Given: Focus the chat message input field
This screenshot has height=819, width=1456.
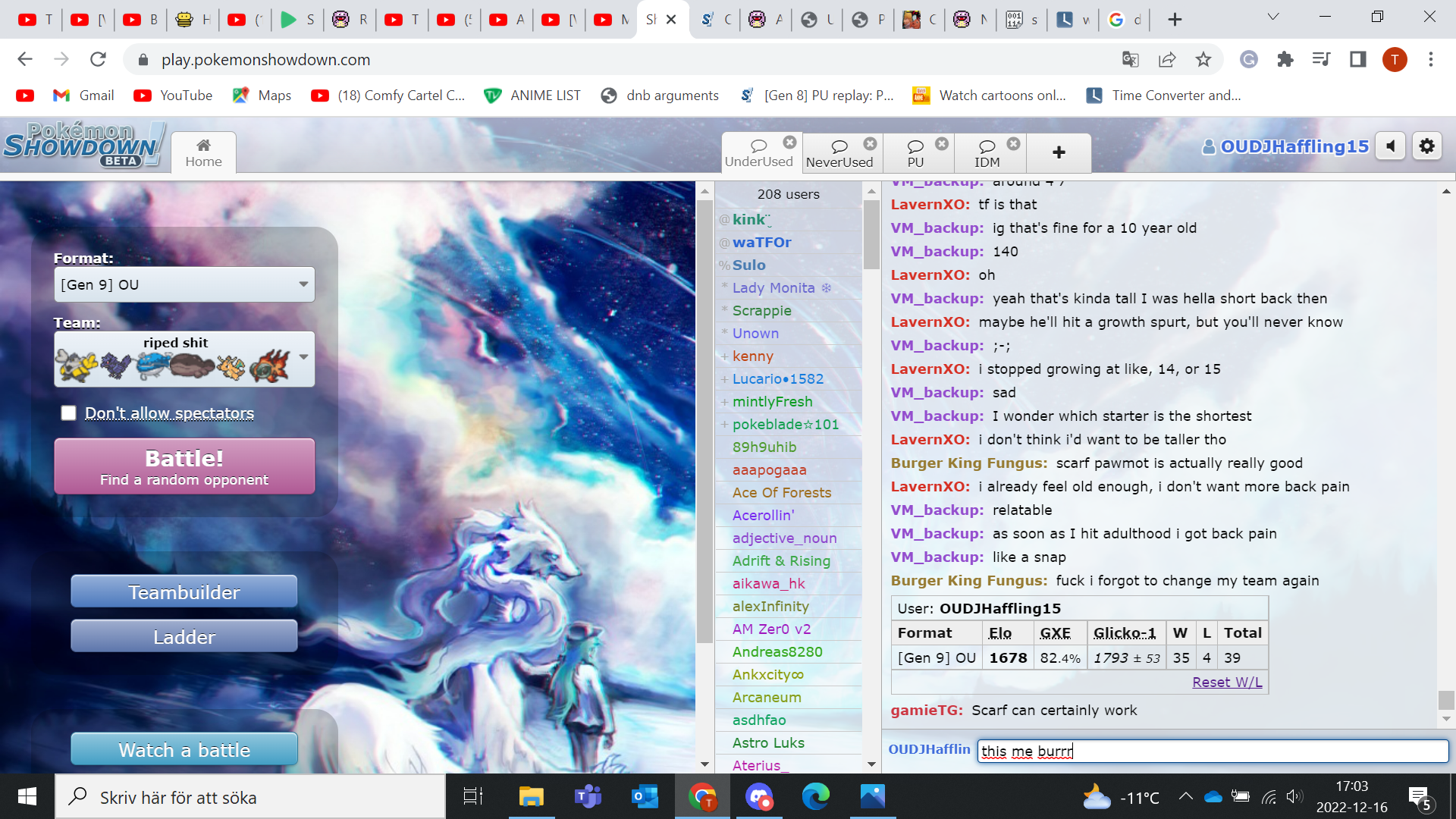Looking at the screenshot, I should click(x=1213, y=751).
